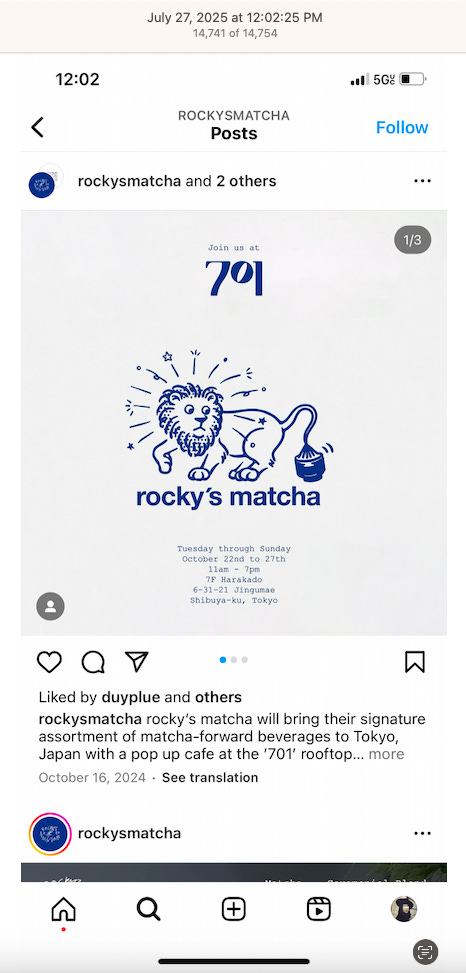Tap the text scan icon at bottom right
Screen dimensions: 466x973
coord(426,951)
